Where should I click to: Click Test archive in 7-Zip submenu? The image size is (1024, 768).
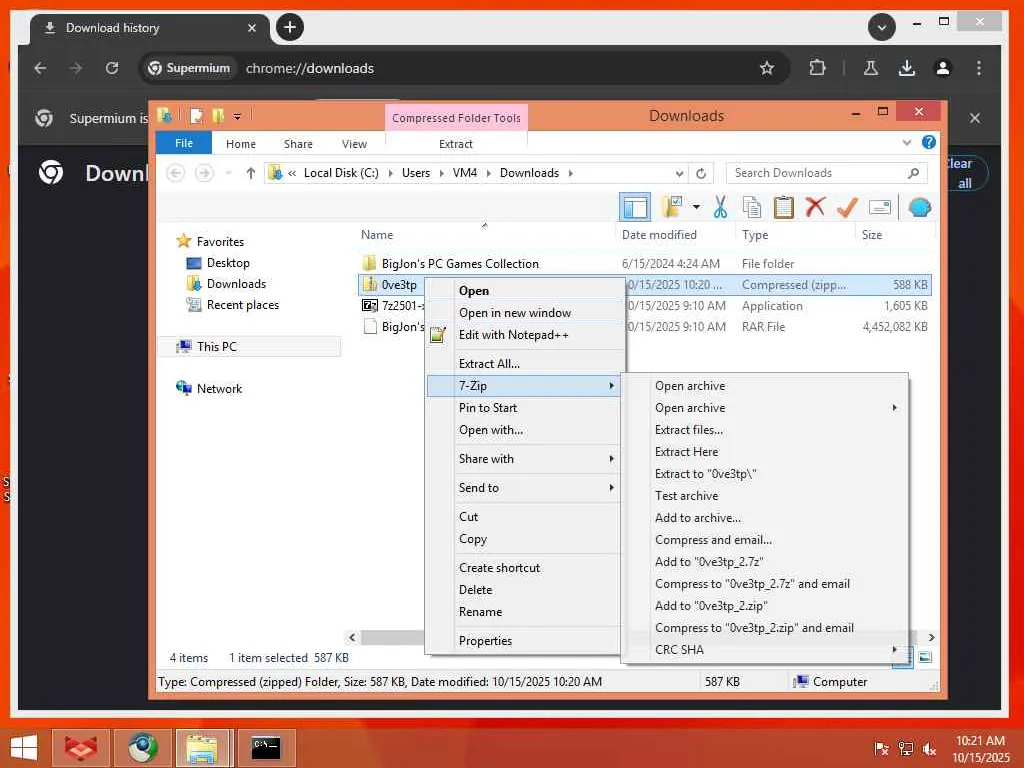point(765,496)
